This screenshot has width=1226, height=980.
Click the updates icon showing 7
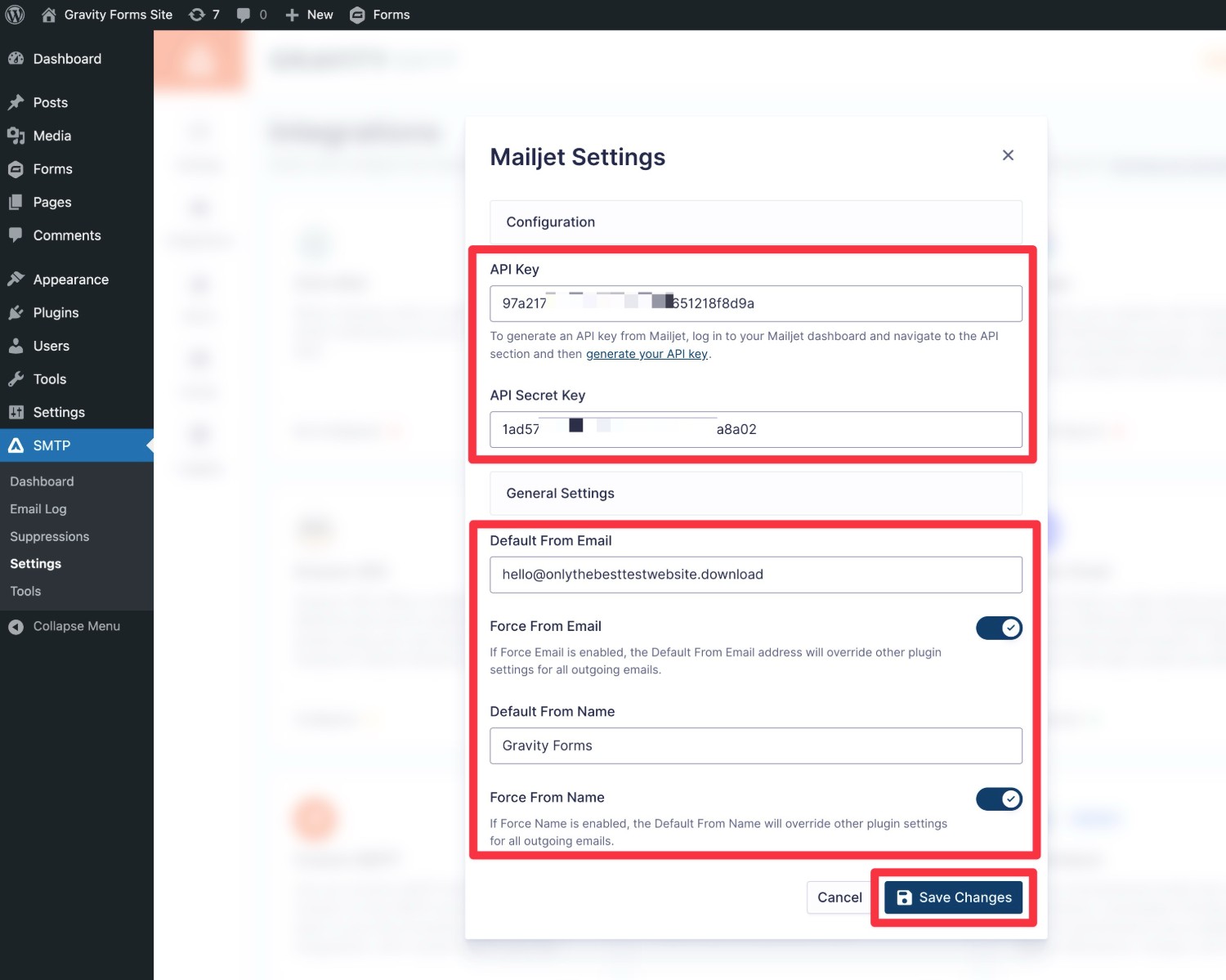click(x=197, y=15)
